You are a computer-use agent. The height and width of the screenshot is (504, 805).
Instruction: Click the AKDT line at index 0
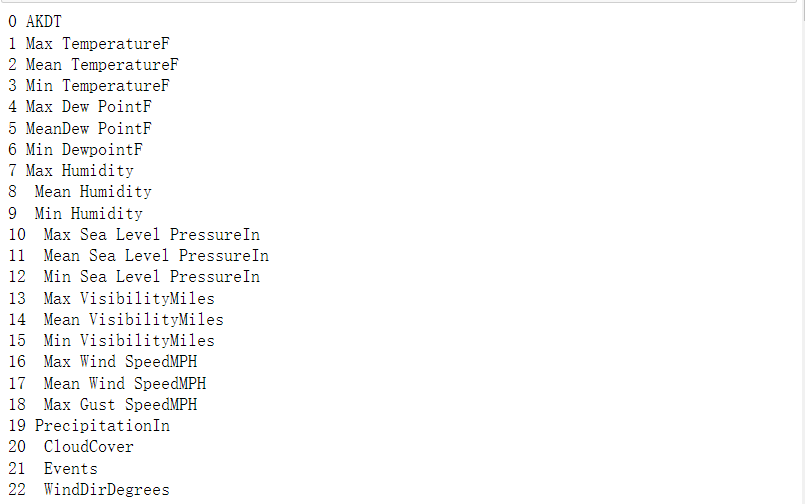pyautogui.click(x=43, y=21)
